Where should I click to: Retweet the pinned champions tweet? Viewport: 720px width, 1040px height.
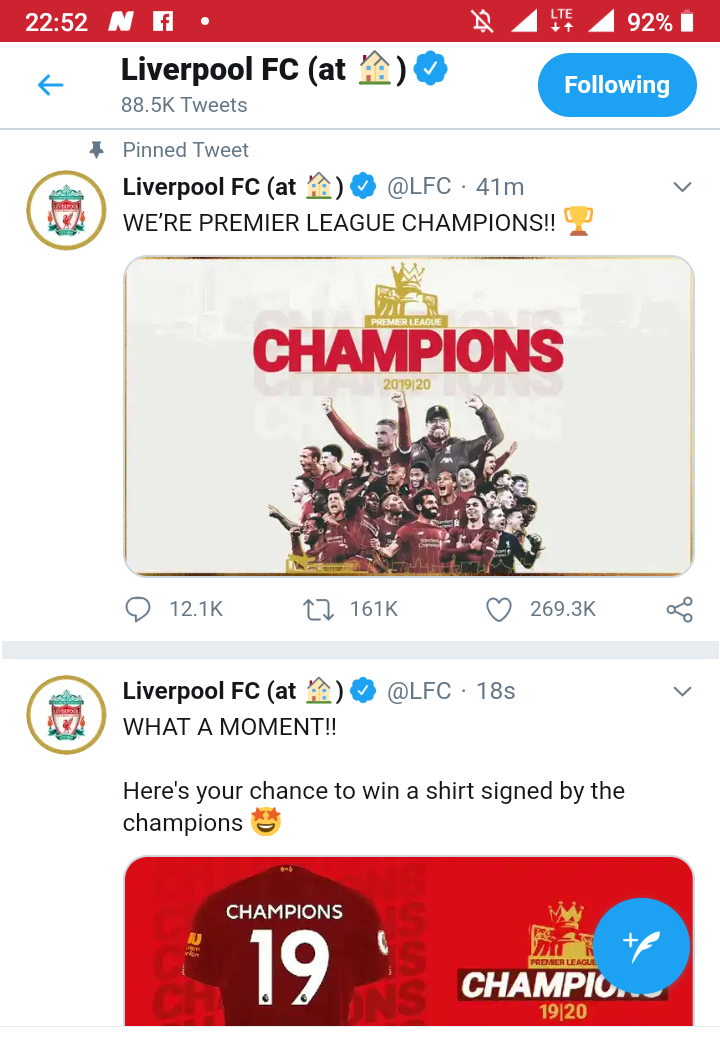point(318,609)
